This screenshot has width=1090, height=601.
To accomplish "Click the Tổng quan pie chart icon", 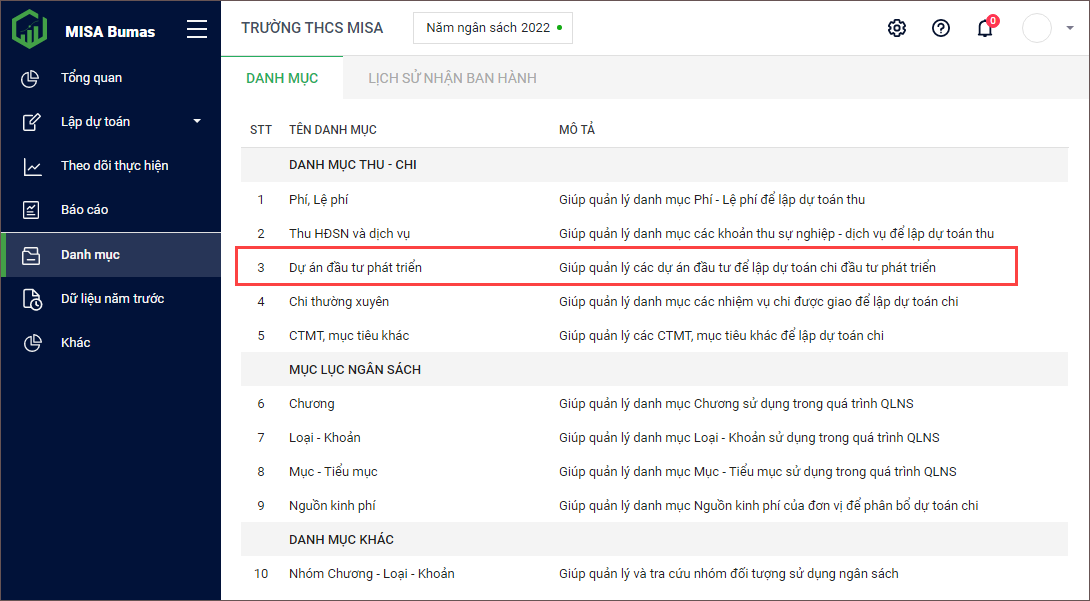I will [31, 78].
